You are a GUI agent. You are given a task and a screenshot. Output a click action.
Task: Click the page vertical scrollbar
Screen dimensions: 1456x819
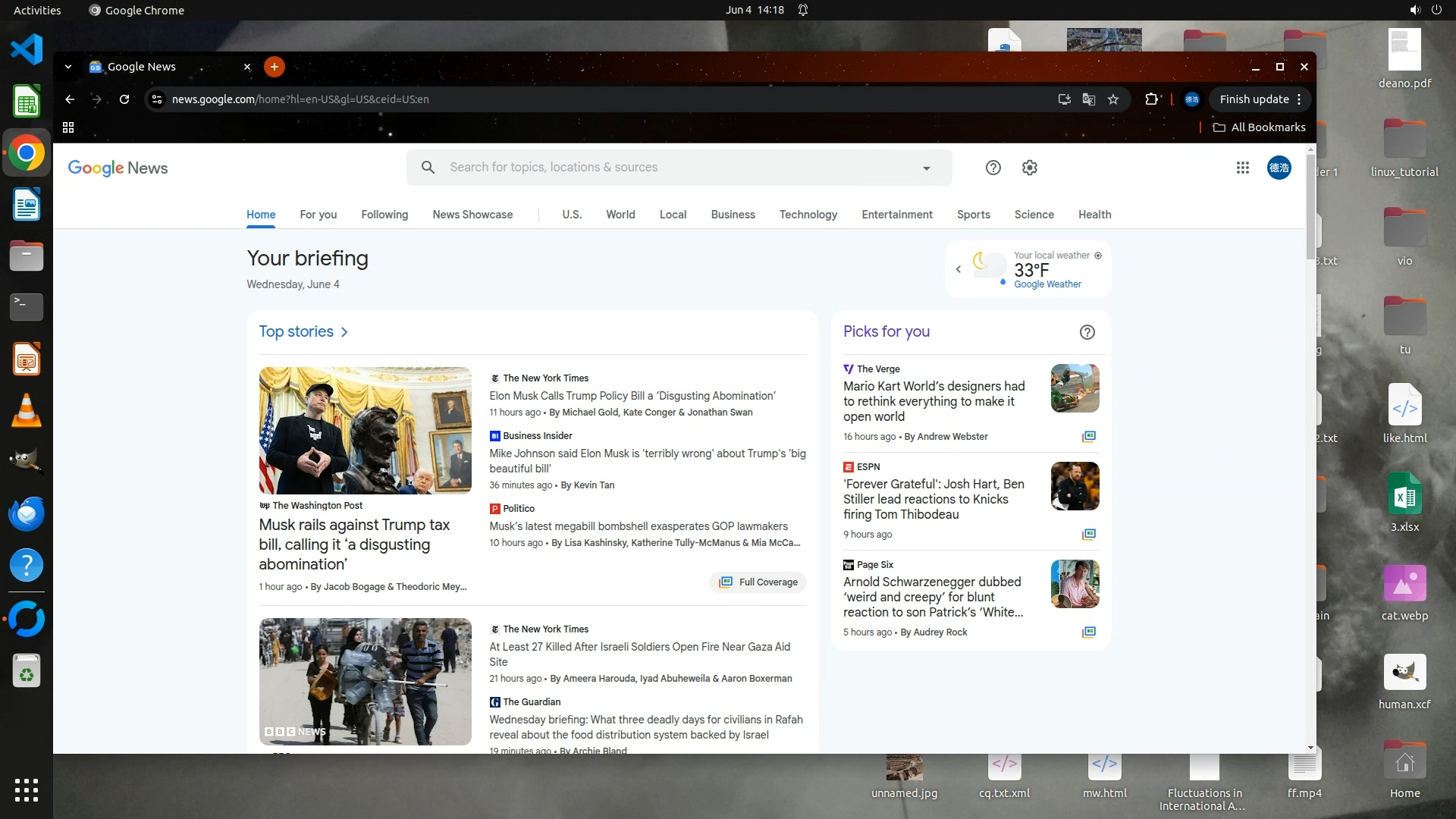pos(1310,205)
